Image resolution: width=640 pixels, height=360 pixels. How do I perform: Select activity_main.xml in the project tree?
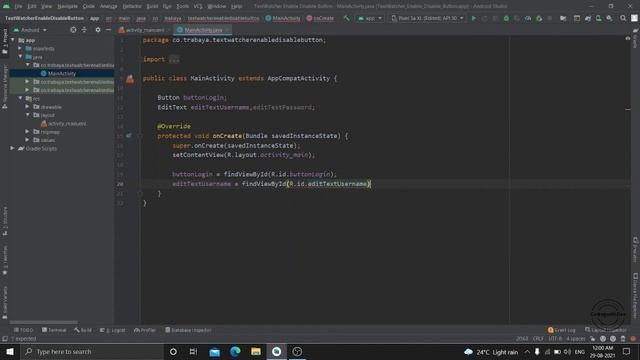tap(64, 123)
